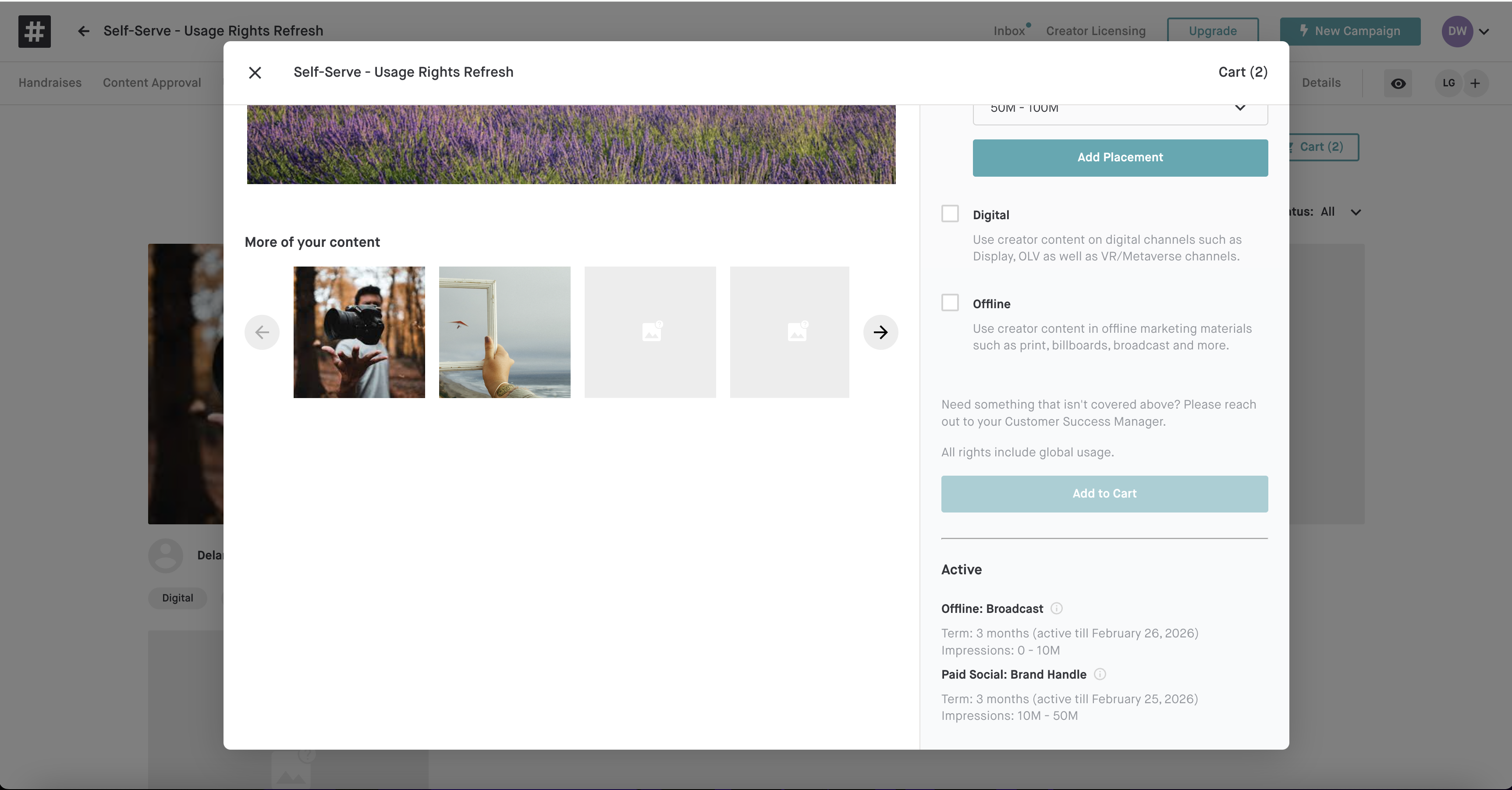The height and width of the screenshot is (790, 1512).
Task: Expand the Status: All filter dropdown
Action: [1355, 212]
